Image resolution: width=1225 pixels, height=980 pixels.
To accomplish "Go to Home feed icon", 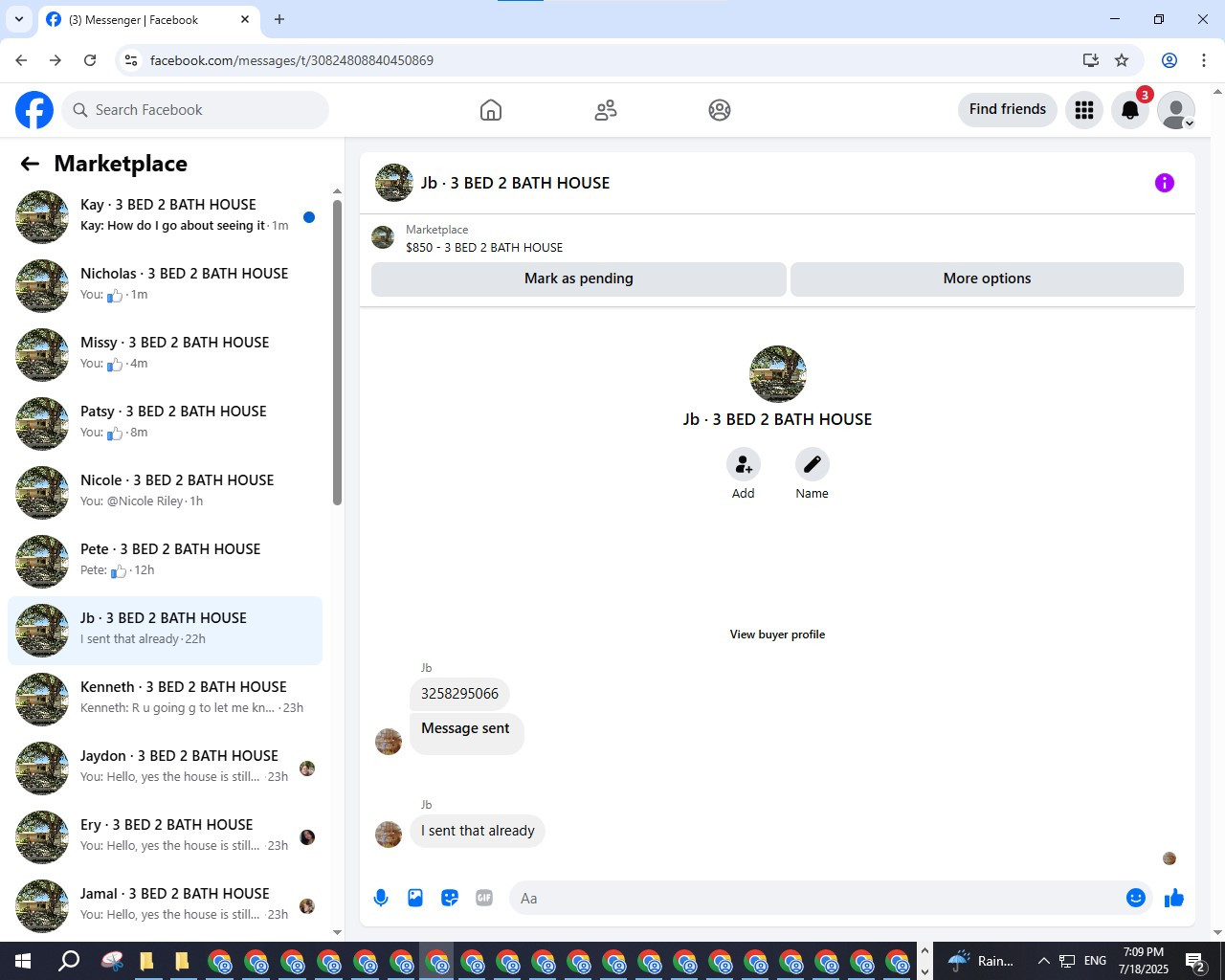I will pyautogui.click(x=491, y=110).
